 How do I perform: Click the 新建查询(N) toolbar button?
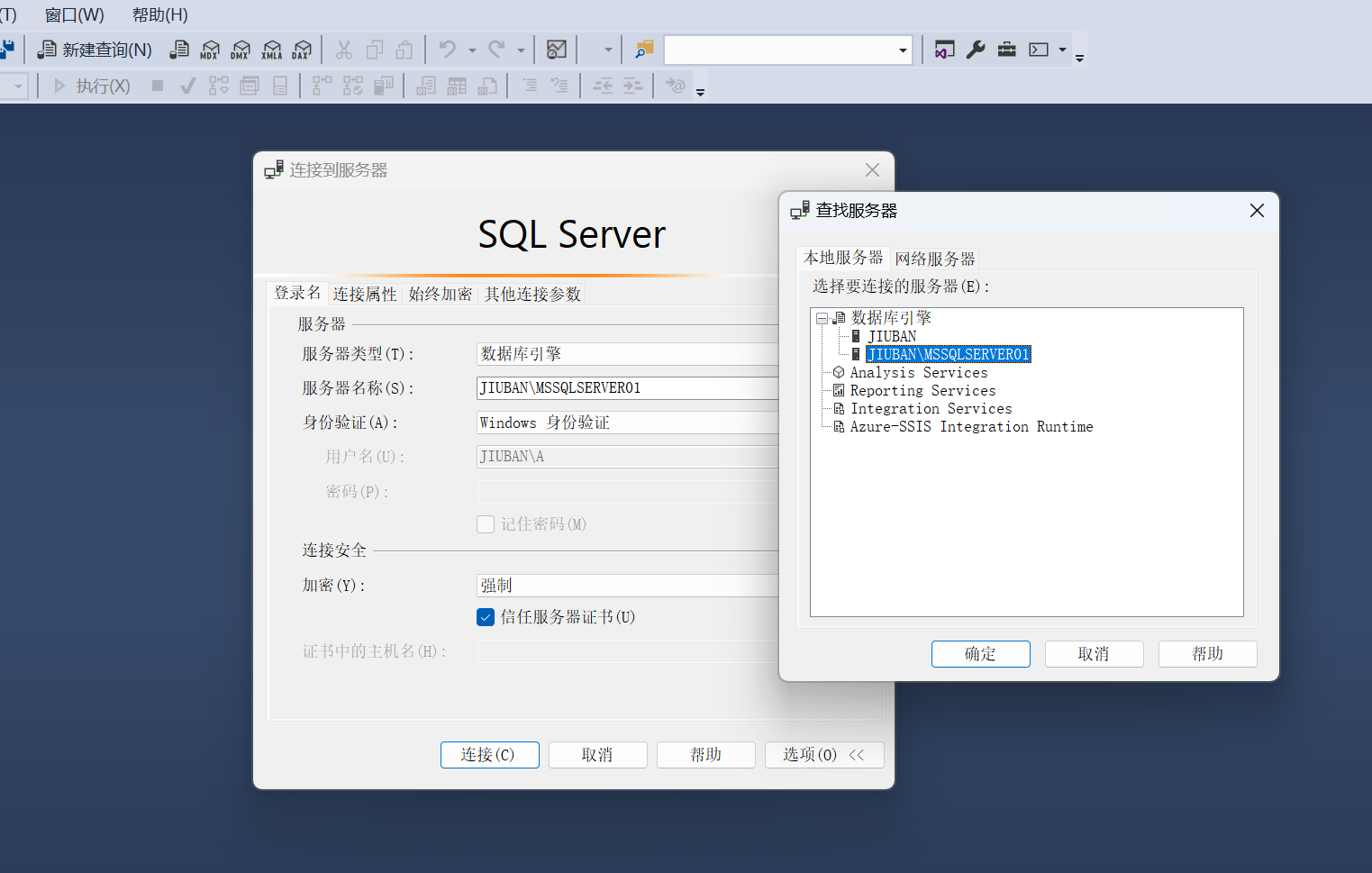[x=95, y=50]
